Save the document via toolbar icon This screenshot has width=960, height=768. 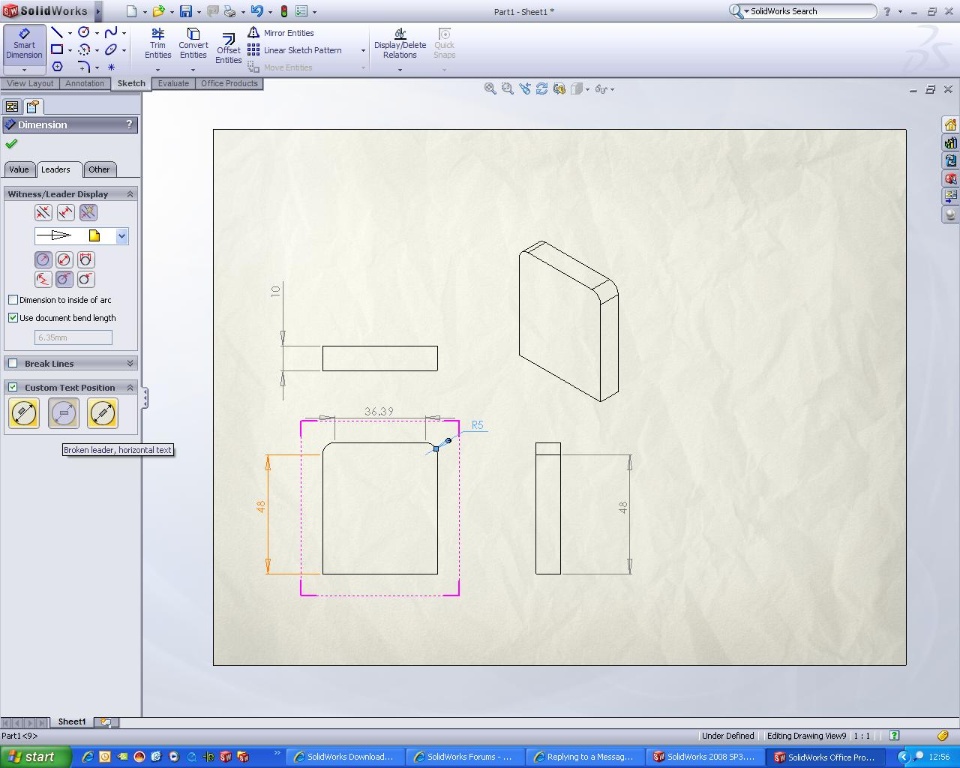[x=186, y=11]
